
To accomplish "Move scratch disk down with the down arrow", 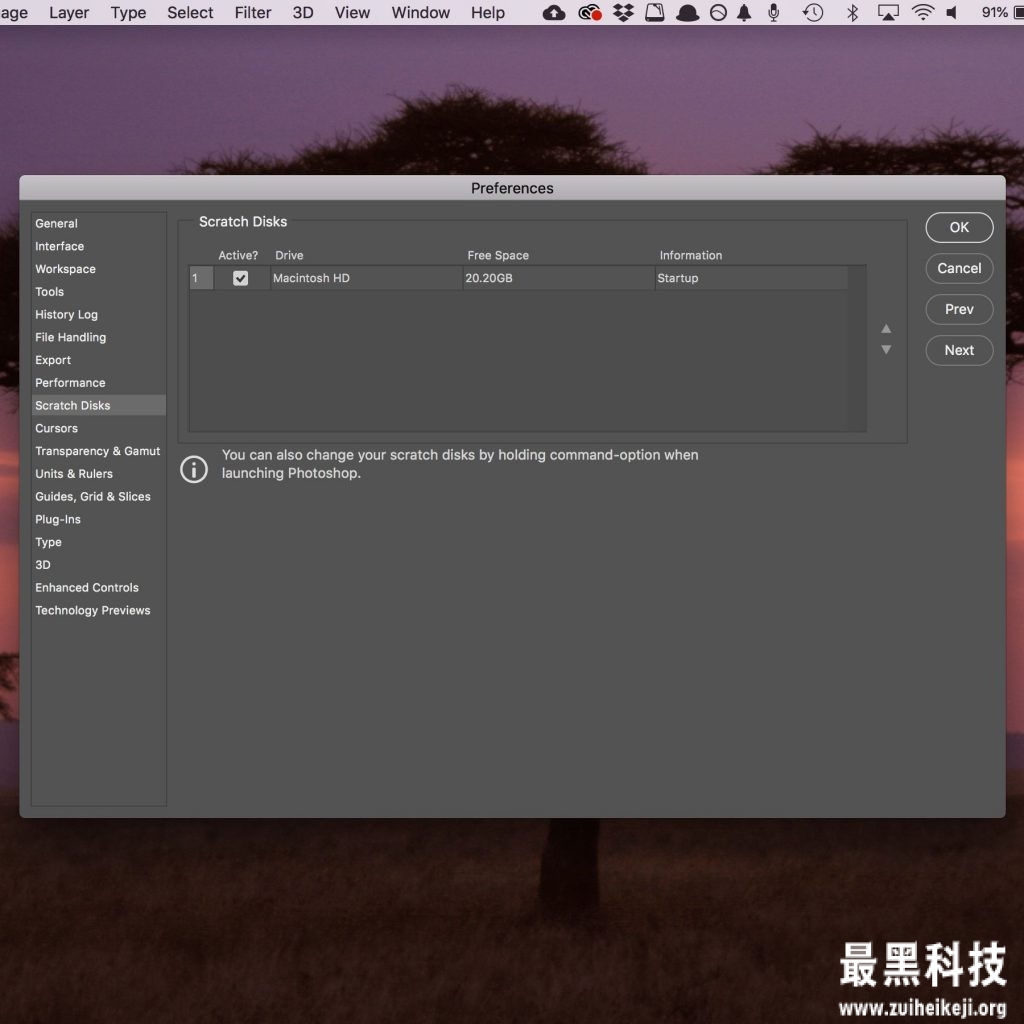I will pyautogui.click(x=886, y=349).
